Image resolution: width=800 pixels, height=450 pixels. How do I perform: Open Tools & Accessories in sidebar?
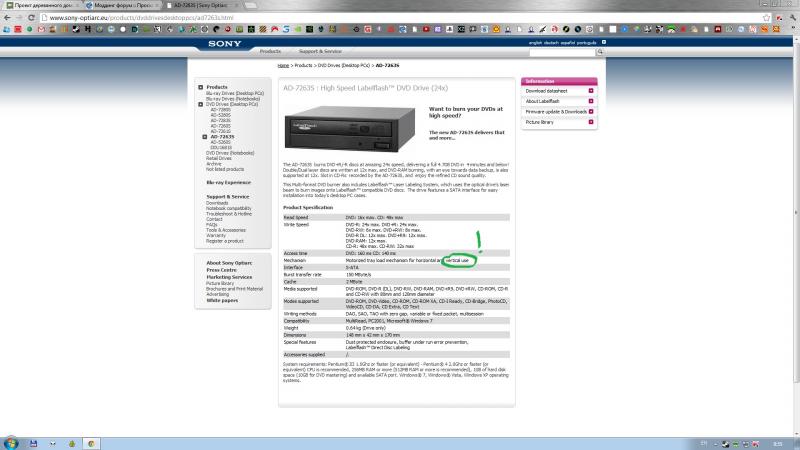click(x=226, y=230)
